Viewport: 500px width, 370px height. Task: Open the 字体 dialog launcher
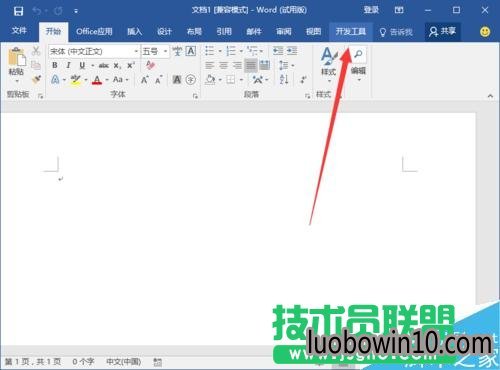[195, 96]
